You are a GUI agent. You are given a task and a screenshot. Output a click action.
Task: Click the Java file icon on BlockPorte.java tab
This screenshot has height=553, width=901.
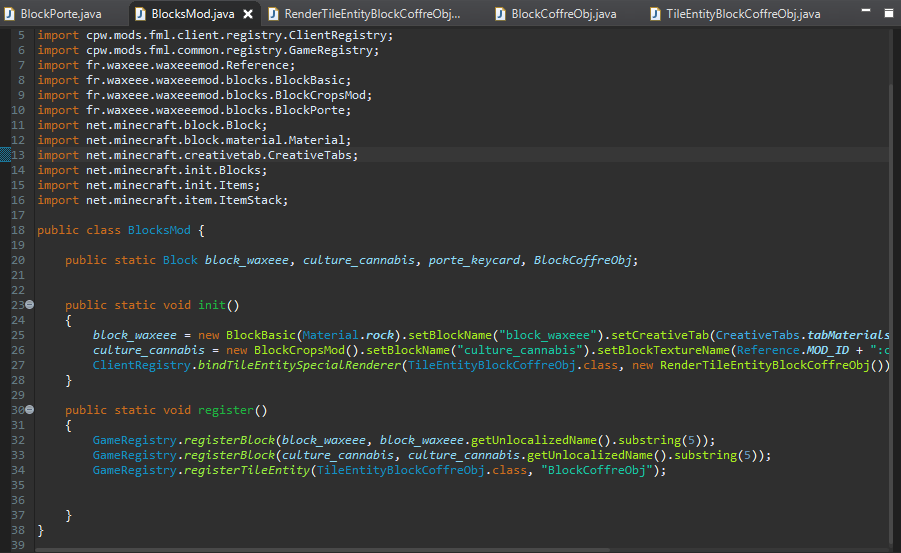click(11, 14)
